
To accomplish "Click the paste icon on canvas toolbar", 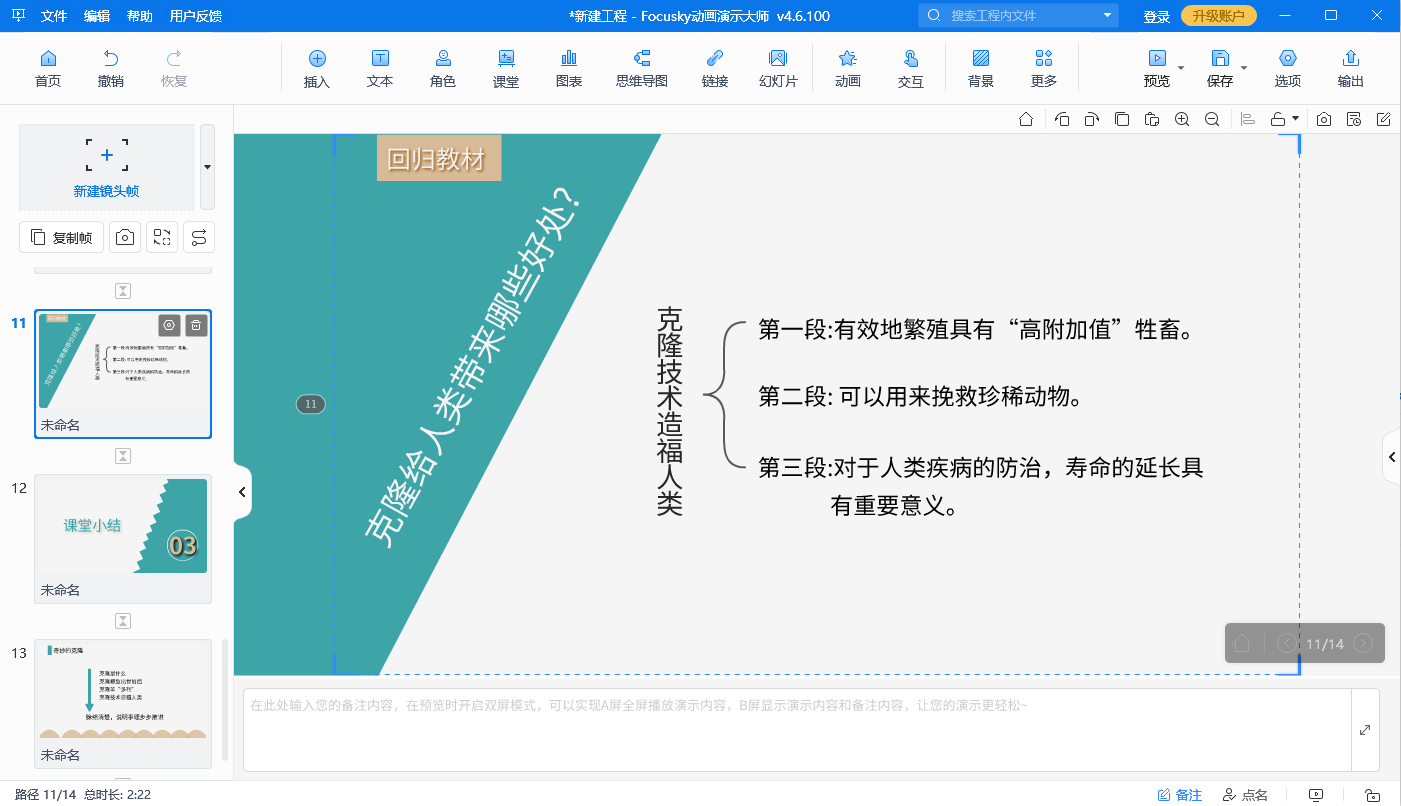I will point(1152,119).
